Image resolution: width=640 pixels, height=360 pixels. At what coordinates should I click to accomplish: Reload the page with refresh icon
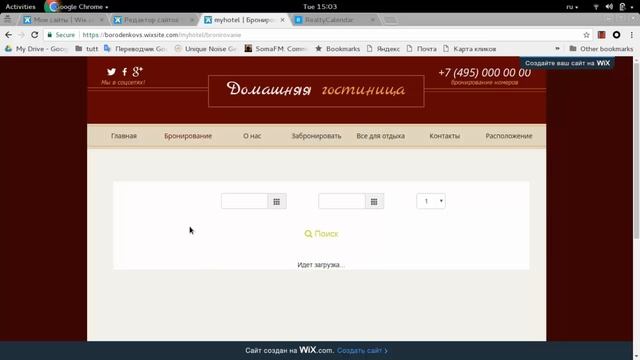[35, 35]
